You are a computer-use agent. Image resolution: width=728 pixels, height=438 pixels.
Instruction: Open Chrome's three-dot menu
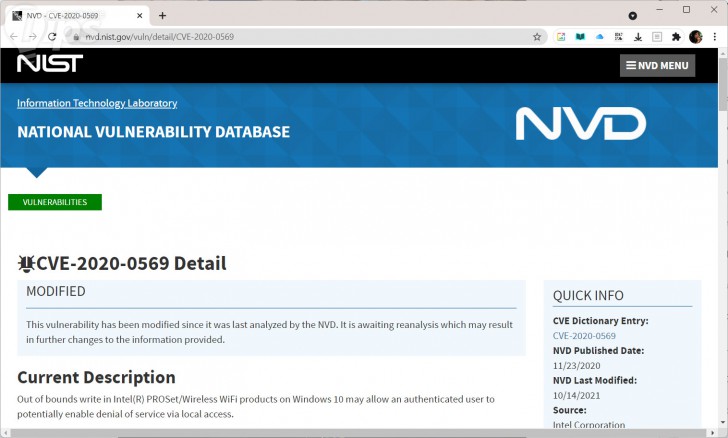pos(715,37)
